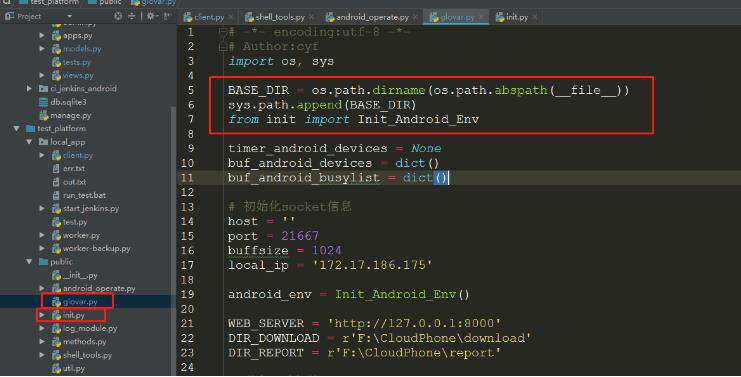Open the Project view dropdown
Screen dimensions: 741x377
pos(69,17)
